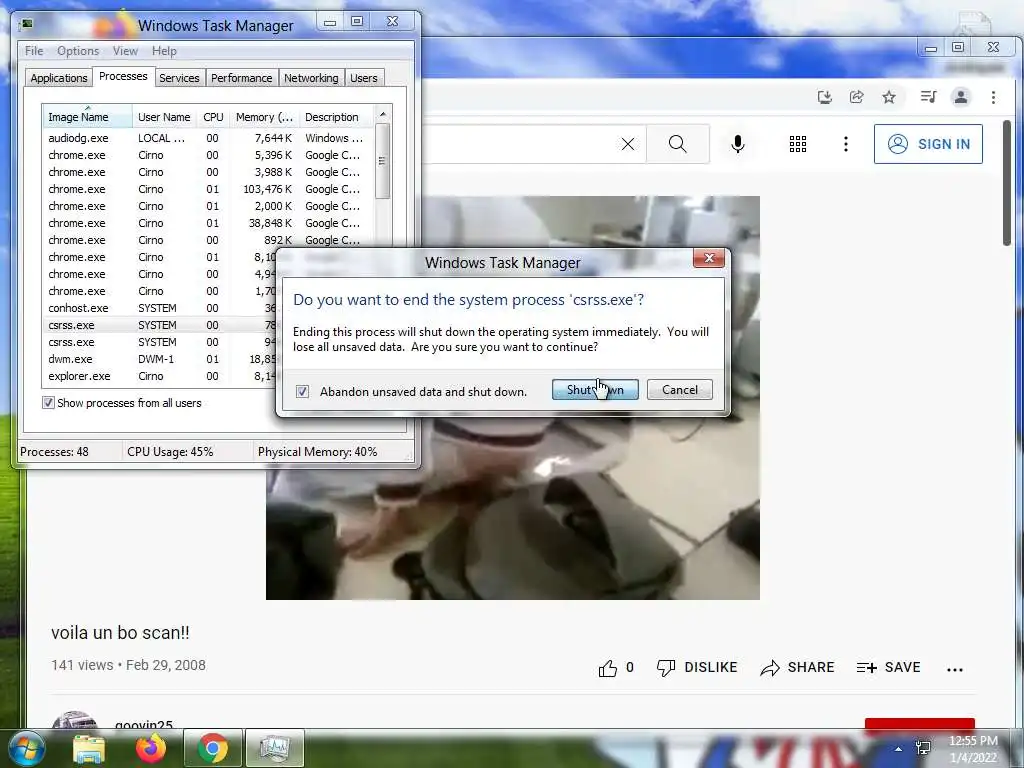Click the YouTube SIGN IN button
The height and width of the screenshot is (768, 1024).
tap(928, 144)
